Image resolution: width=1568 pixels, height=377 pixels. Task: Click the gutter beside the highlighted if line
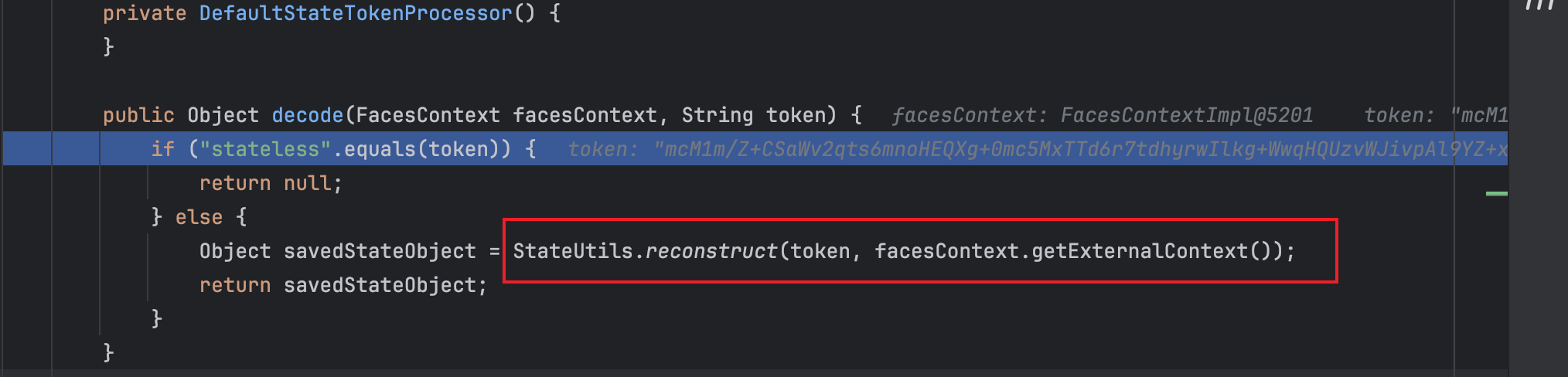pos(27,149)
